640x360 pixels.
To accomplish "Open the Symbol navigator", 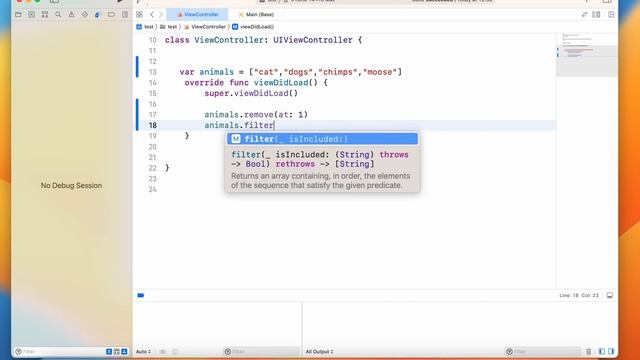I will 45,15.
